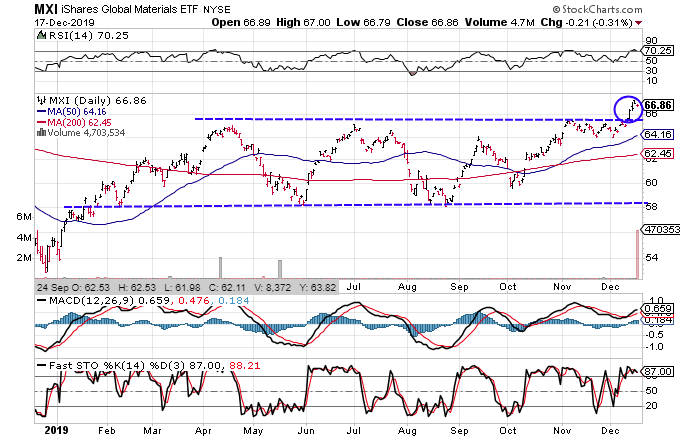Image resolution: width=680 pixels, height=440 pixels.
Task: Click the Chg -0.21 (-0.31%) value
Action: [586, 23]
